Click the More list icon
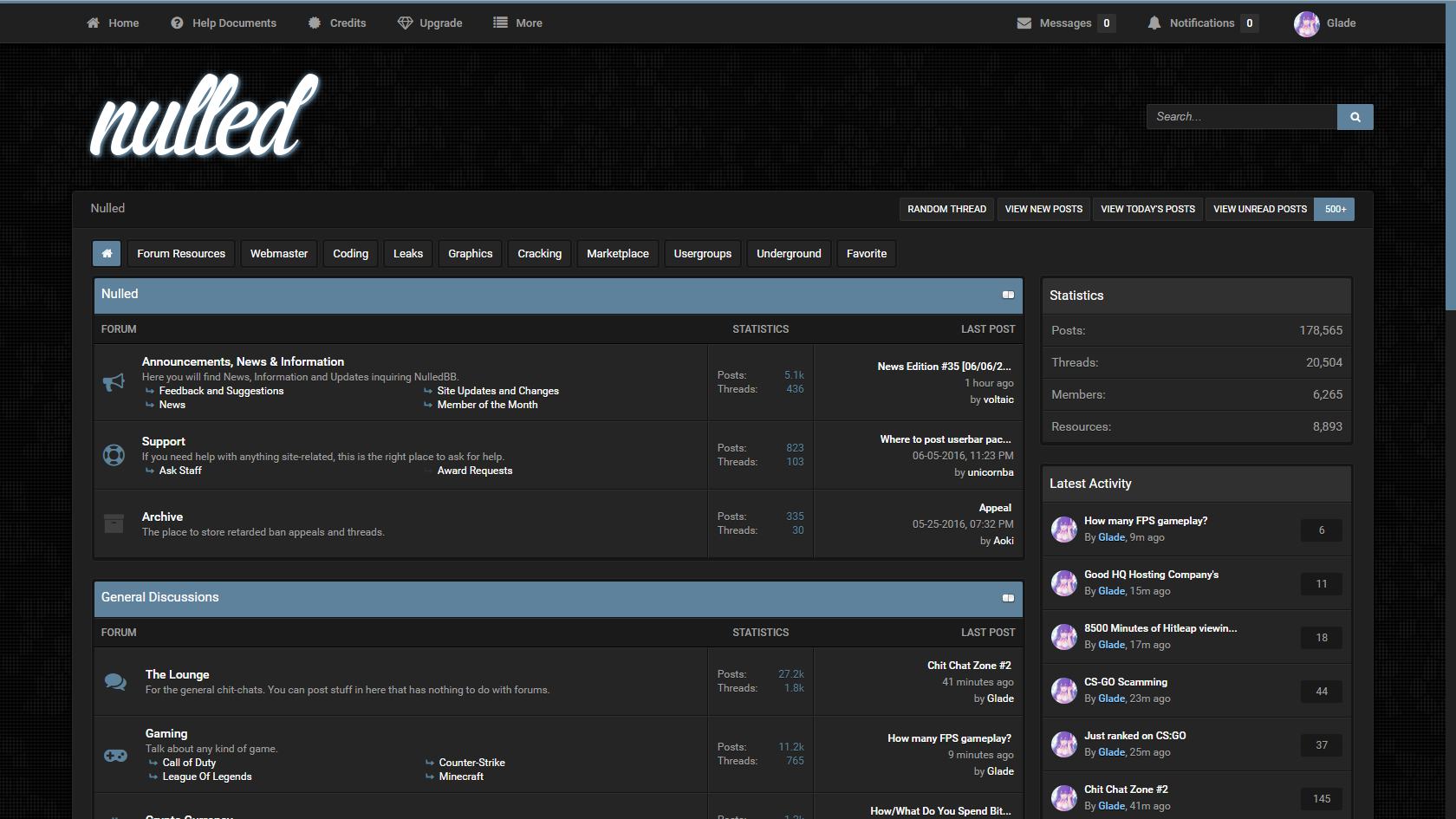1456x819 pixels. [500, 23]
